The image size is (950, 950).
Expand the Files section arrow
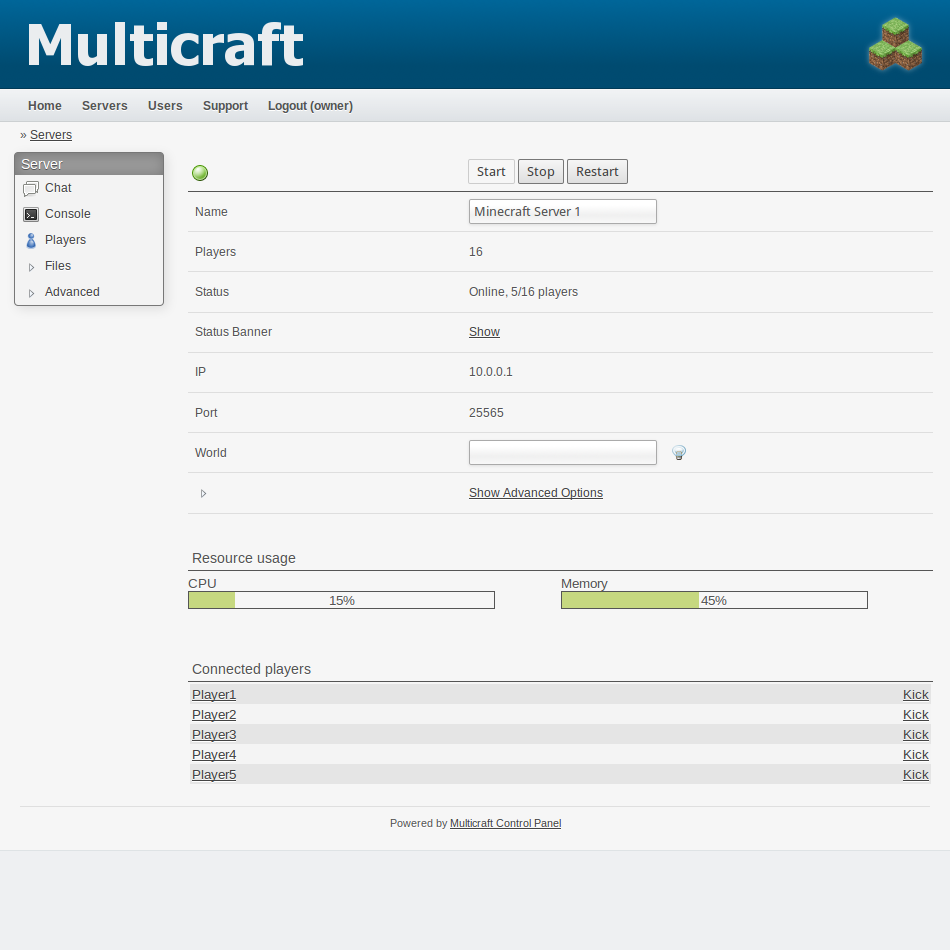[32, 267]
